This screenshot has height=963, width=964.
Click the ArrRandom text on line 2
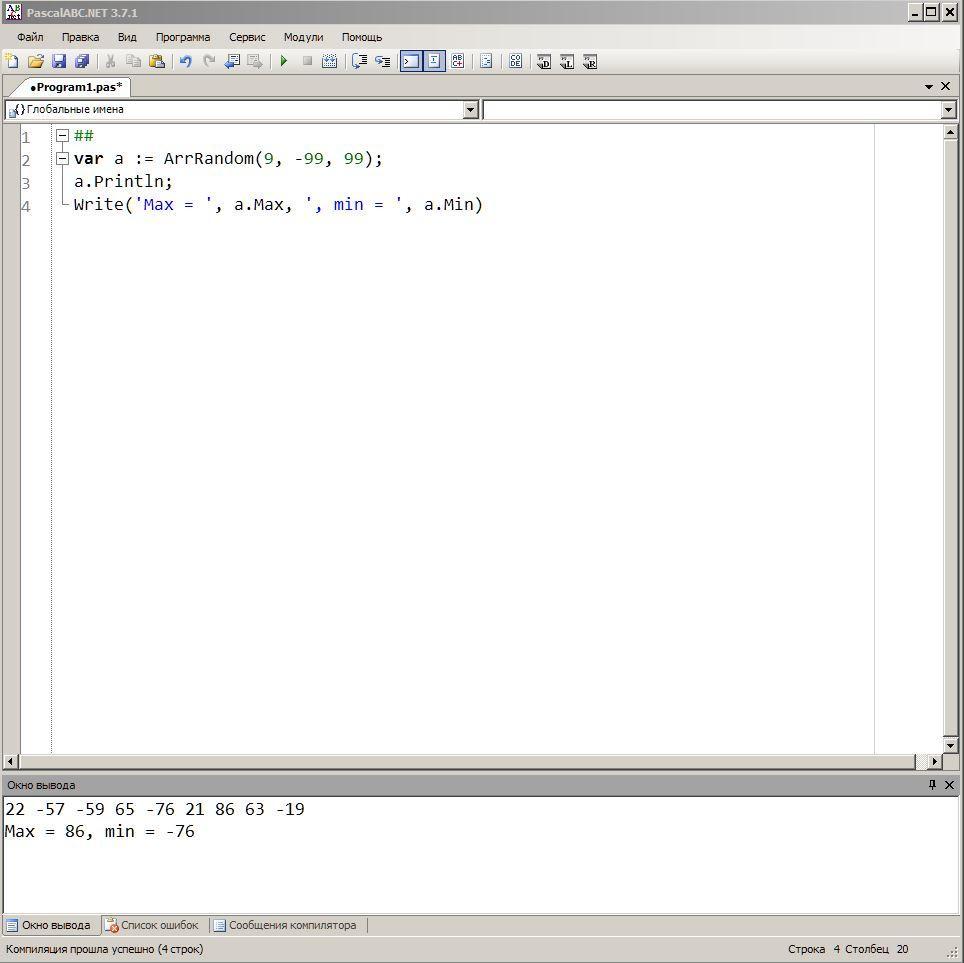pyautogui.click(x=208, y=159)
